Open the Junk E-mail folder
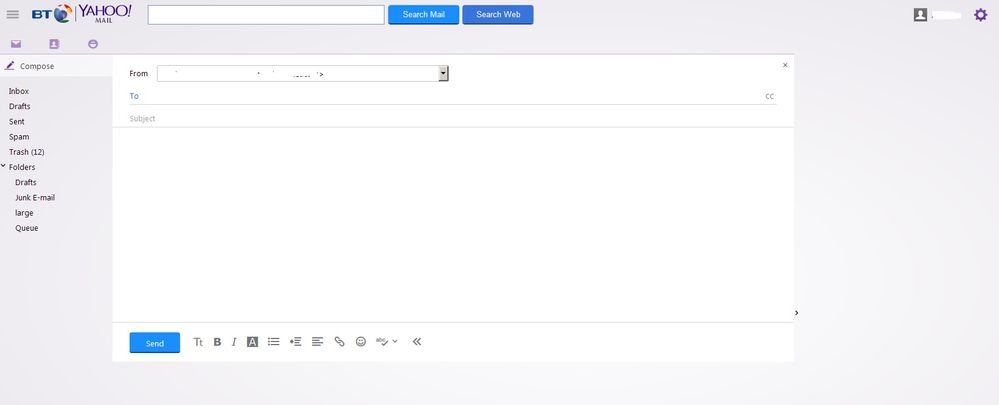The image size is (999, 405). click(35, 197)
